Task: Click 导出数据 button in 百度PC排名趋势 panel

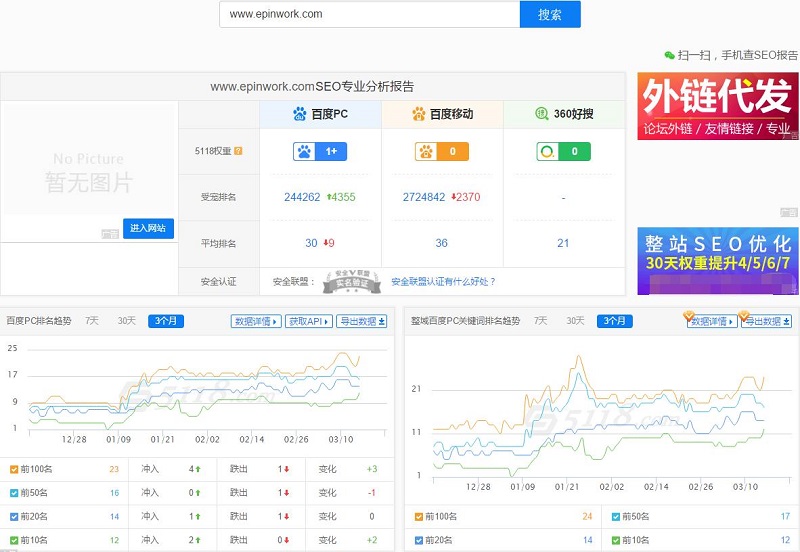Action: click(362, 321)
